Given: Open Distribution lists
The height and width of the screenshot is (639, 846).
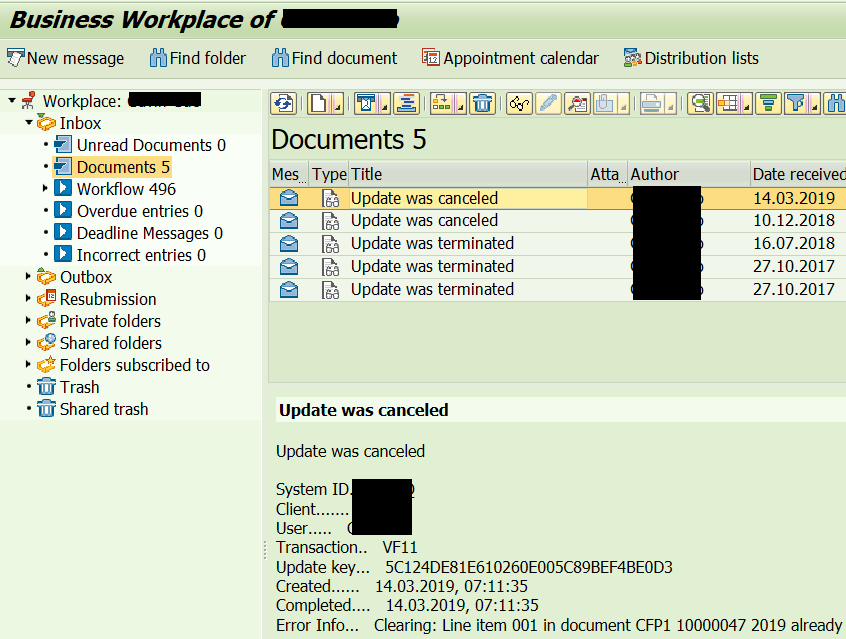Looking at the screenshot, I should click(691, 58).
